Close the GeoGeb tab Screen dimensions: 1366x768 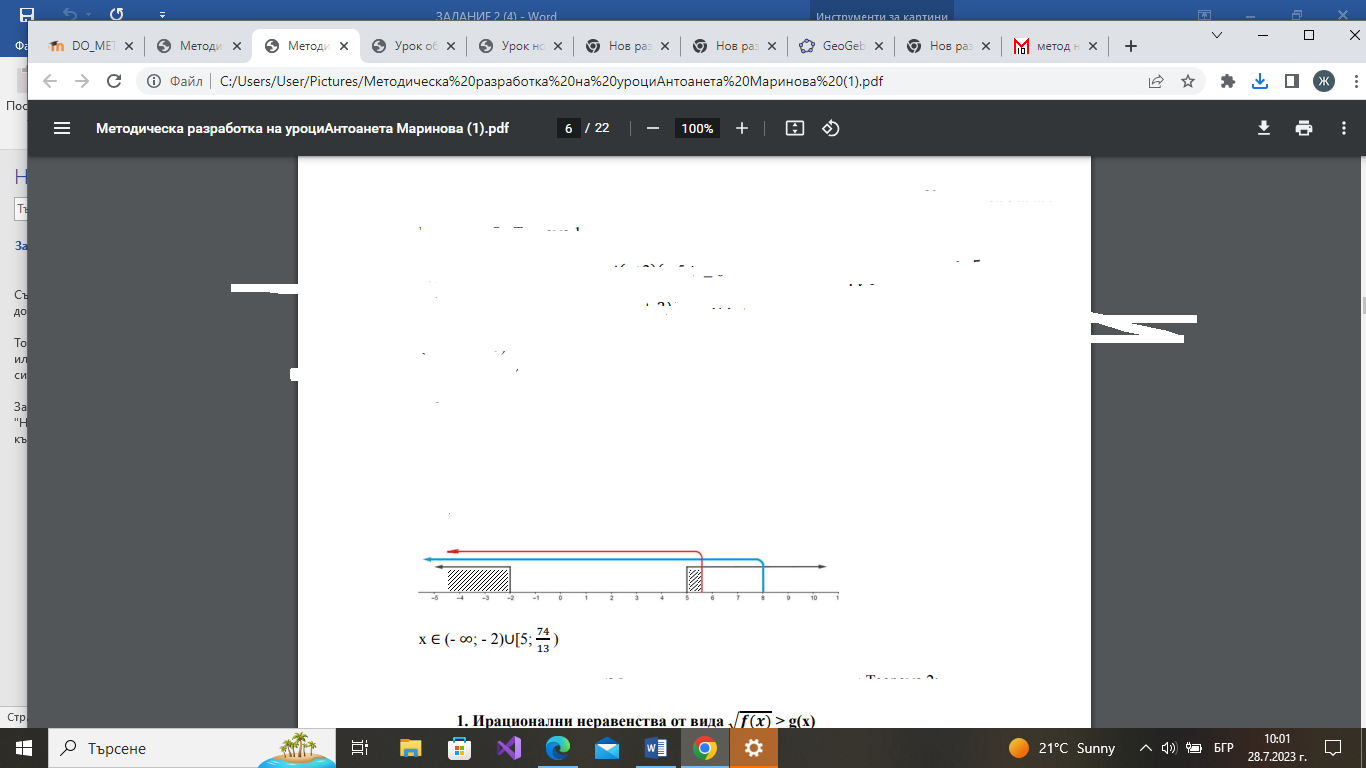pos(879,46)
